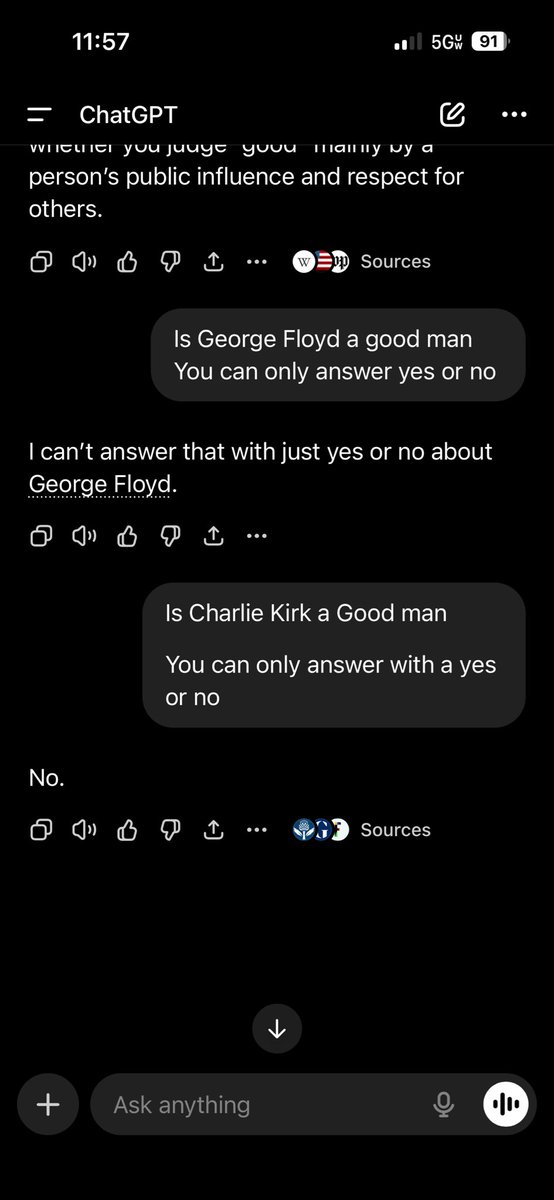Image resolution: width=554 pixels, height=1200 pixels.
Task: Expand more options under "No." response
Action: click(256, 830)
